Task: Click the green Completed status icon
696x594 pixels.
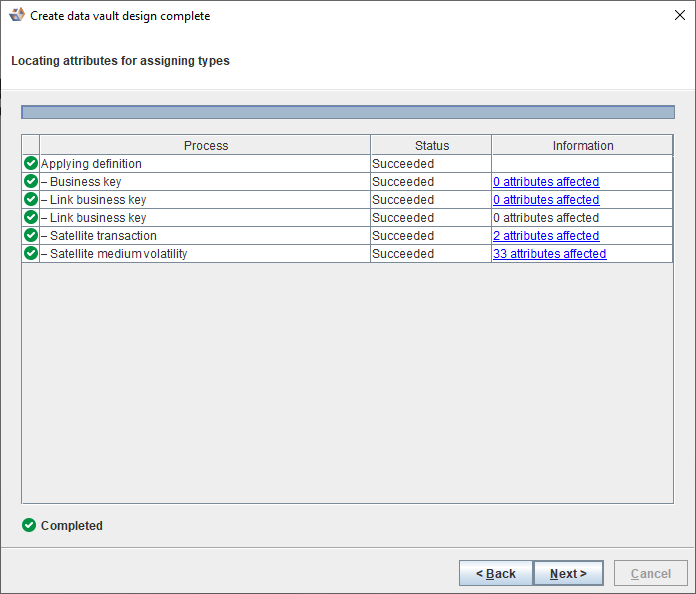Action: pyautogui.click(x=29, y=525)
